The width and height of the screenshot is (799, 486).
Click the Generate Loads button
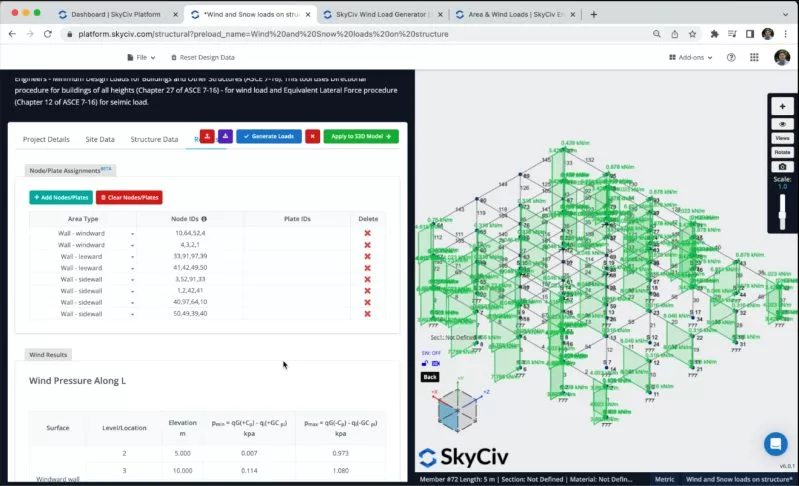(269, 137)
